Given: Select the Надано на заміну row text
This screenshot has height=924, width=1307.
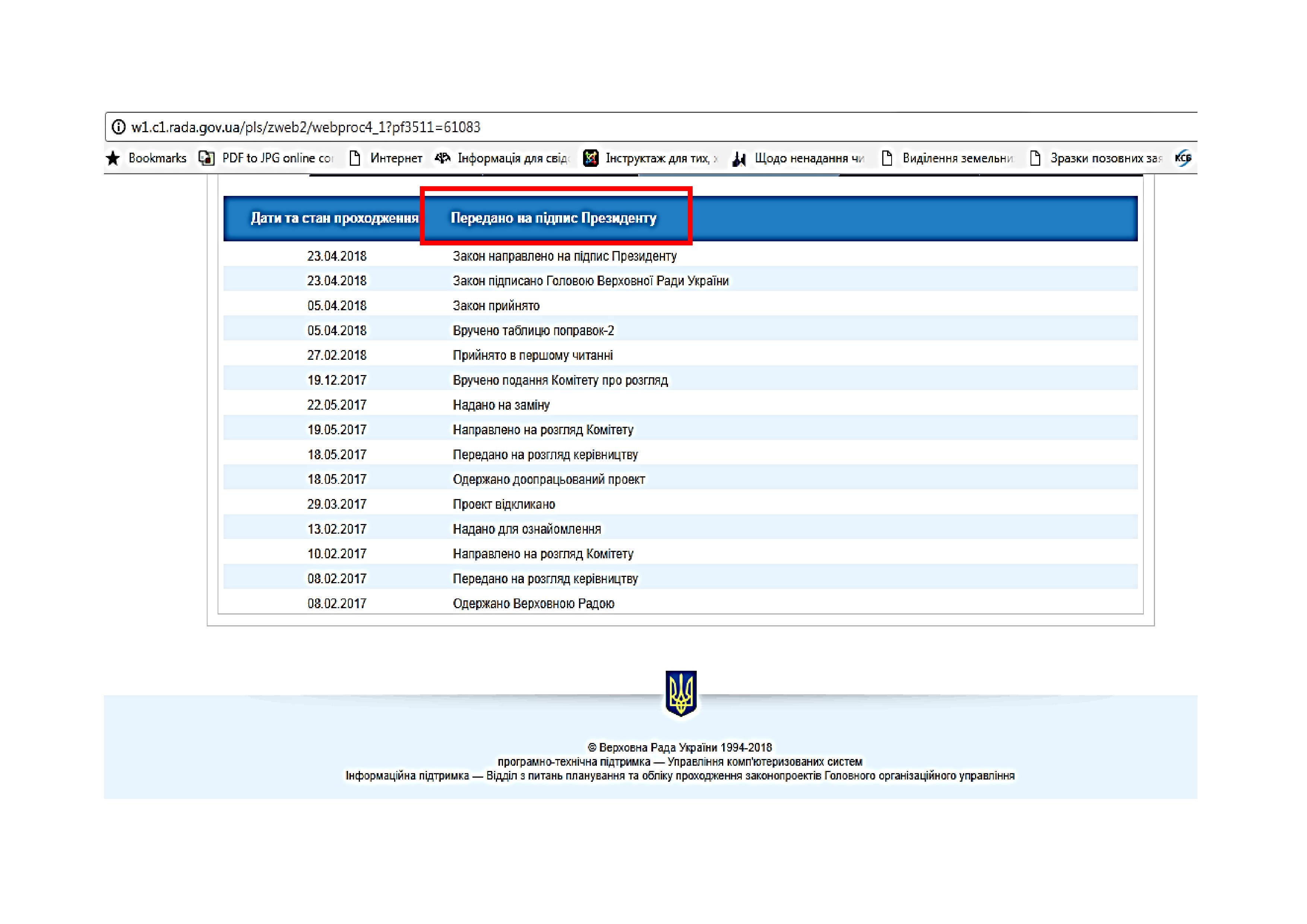Looking at the screenshot, I should (x=501, y=405).
